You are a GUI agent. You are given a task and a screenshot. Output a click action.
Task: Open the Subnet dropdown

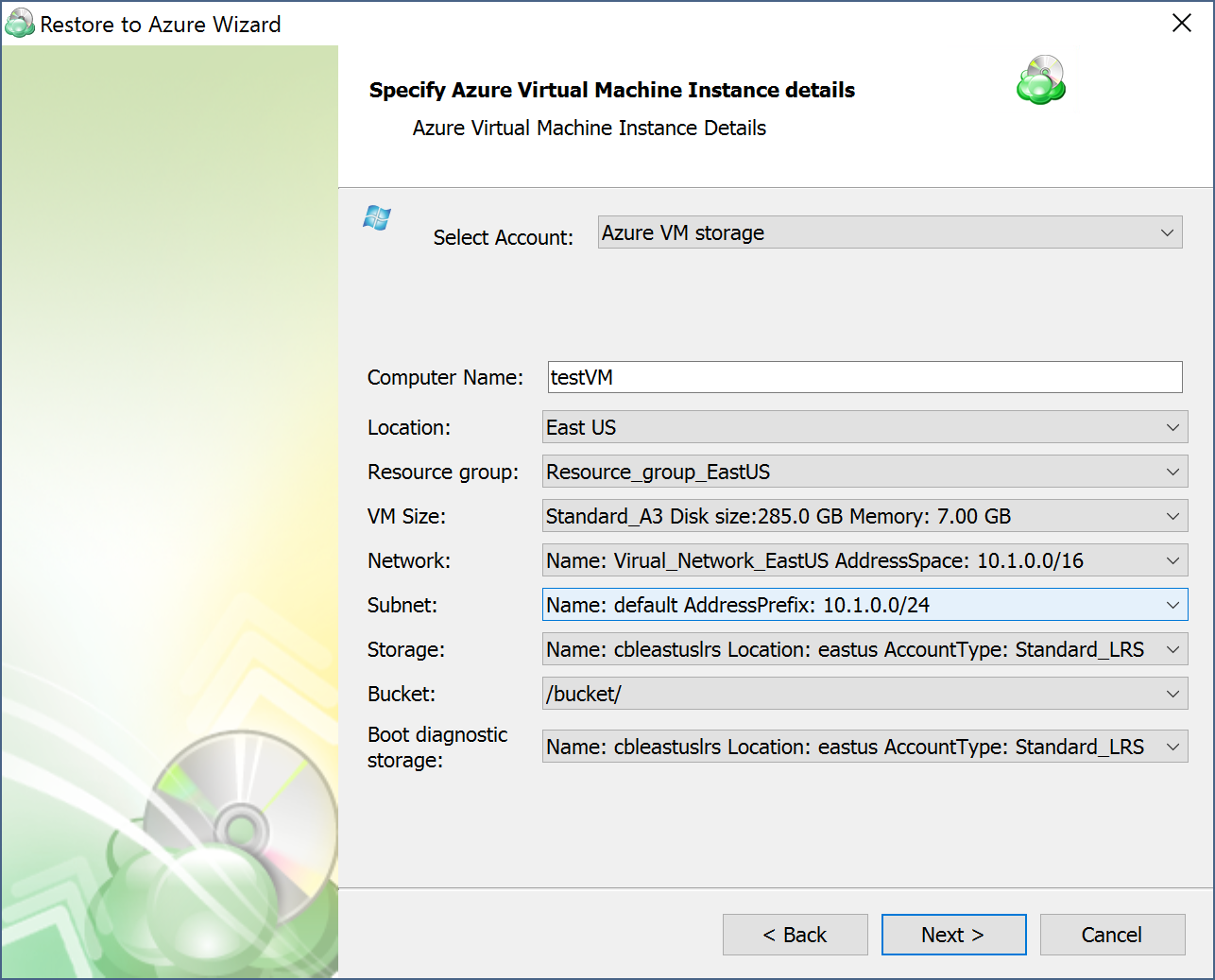865,605
